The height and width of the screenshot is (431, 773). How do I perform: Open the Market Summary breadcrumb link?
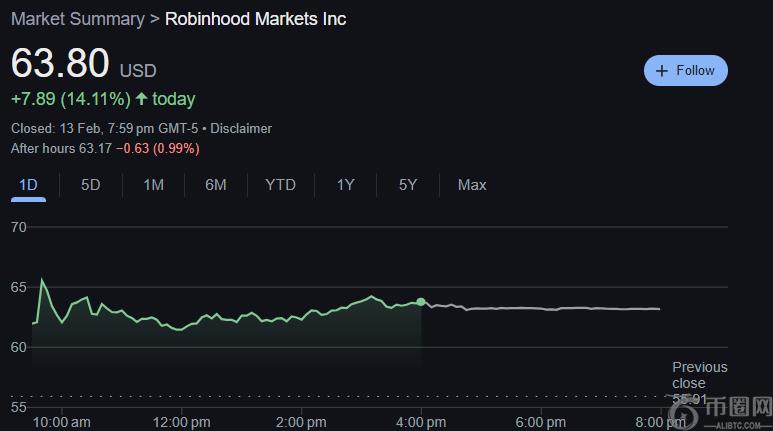pos(73,19)
